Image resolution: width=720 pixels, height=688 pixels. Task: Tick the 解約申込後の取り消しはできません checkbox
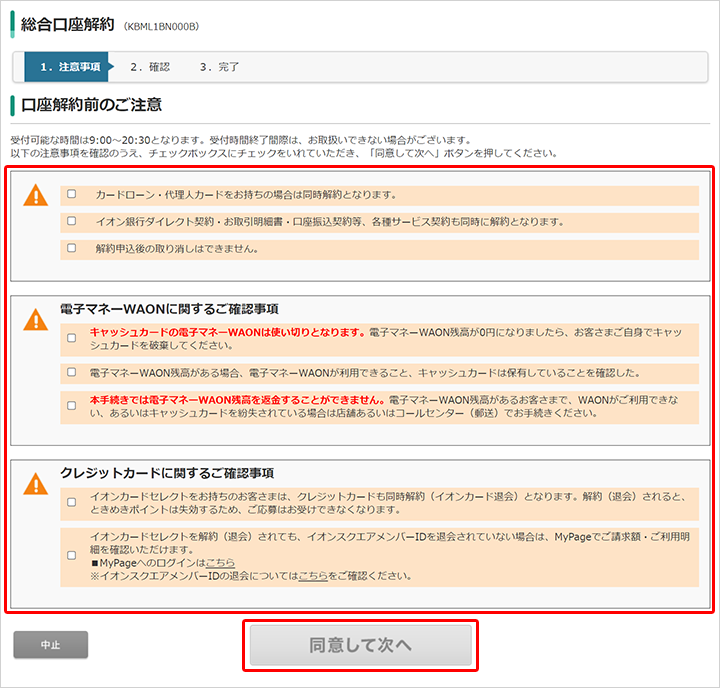[x=72, y=248]
